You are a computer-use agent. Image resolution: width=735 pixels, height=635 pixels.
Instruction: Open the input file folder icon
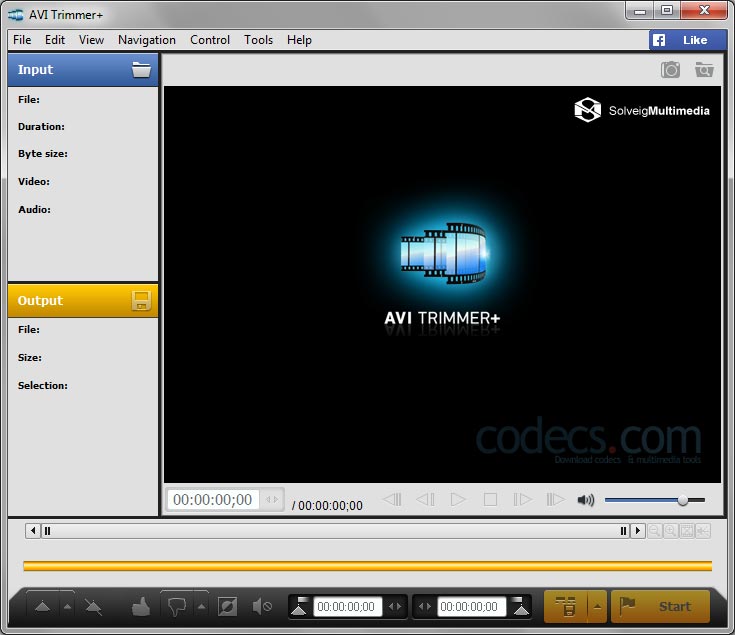coord(141,70)
